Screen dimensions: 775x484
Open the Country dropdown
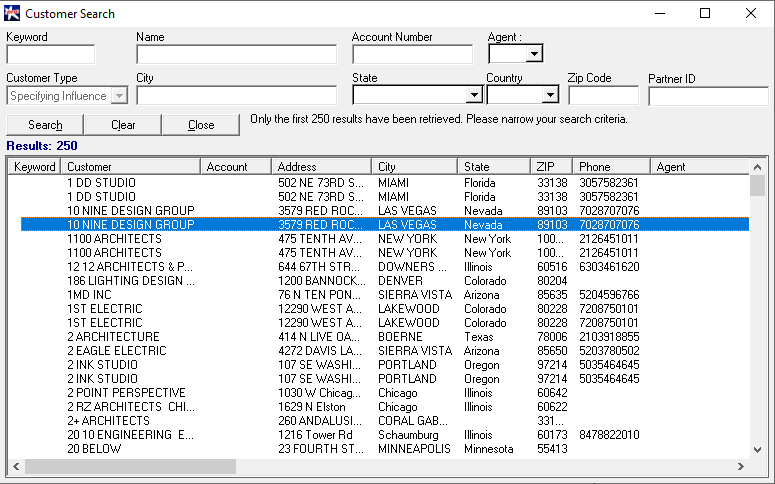click(549, 95)
